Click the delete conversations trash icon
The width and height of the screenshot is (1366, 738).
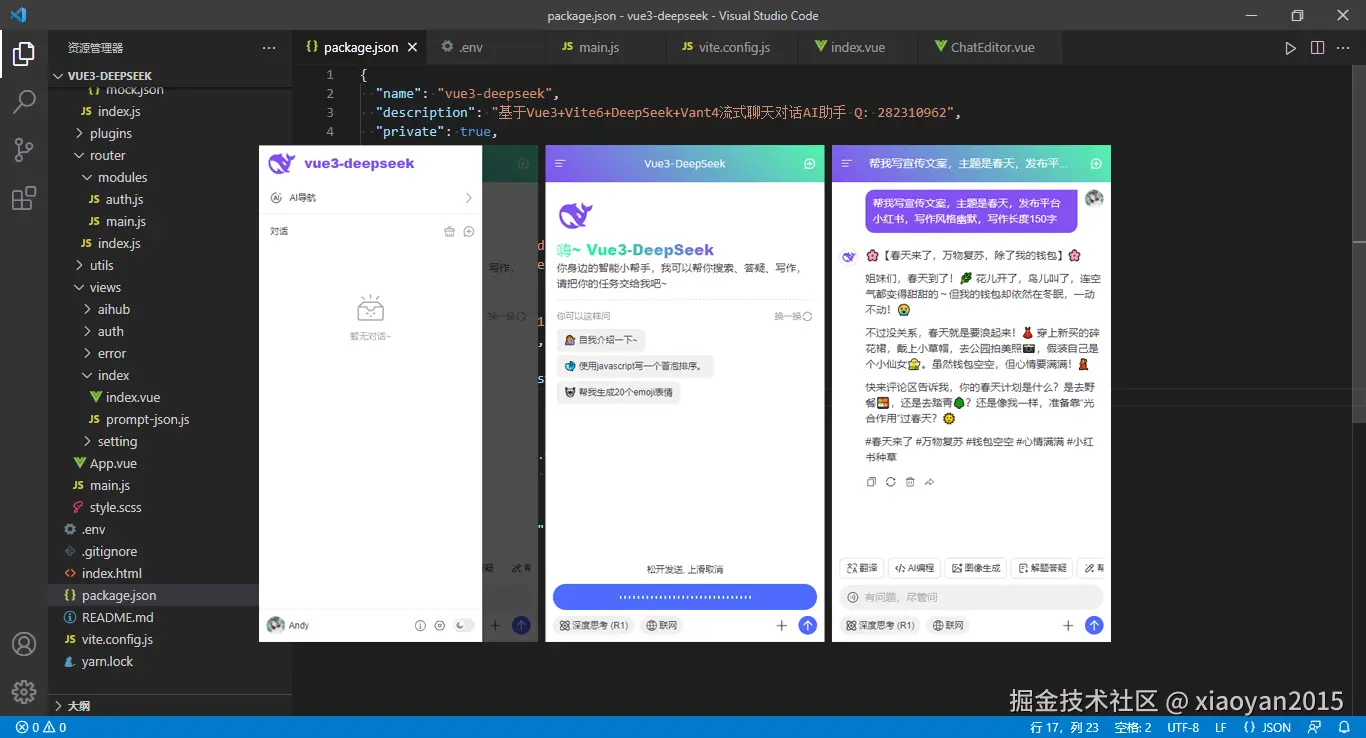pyautogui.click(x=448, y=231)
